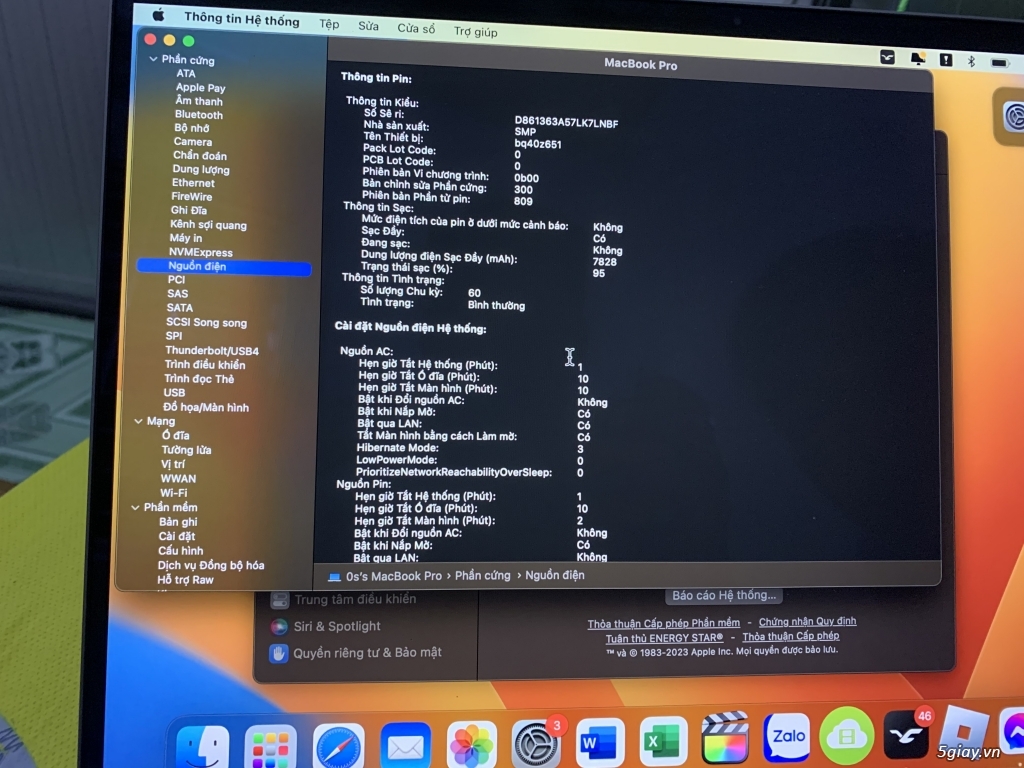Click the exclamation mark menu bar icon
Image resolution: width=1024 pixels, height=768 pixels.
[946, 60]
